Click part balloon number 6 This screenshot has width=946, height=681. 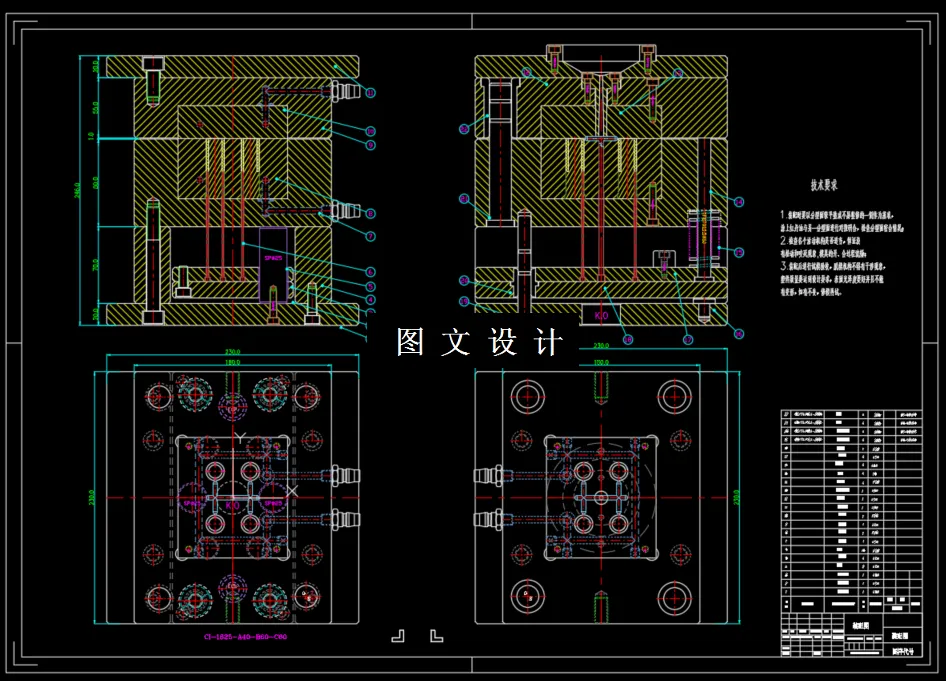pyautogui.click(x=370, y=272)
